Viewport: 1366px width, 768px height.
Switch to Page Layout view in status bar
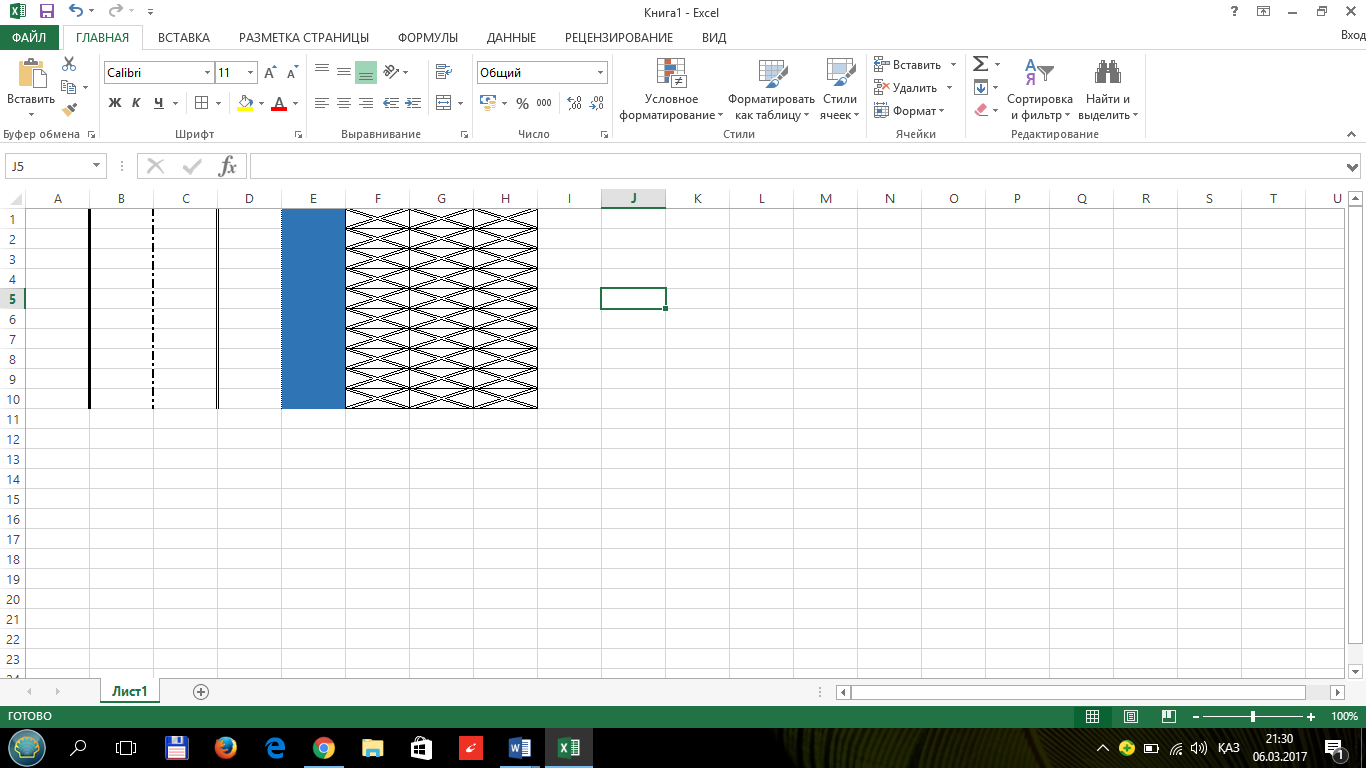click(1131, 717)
